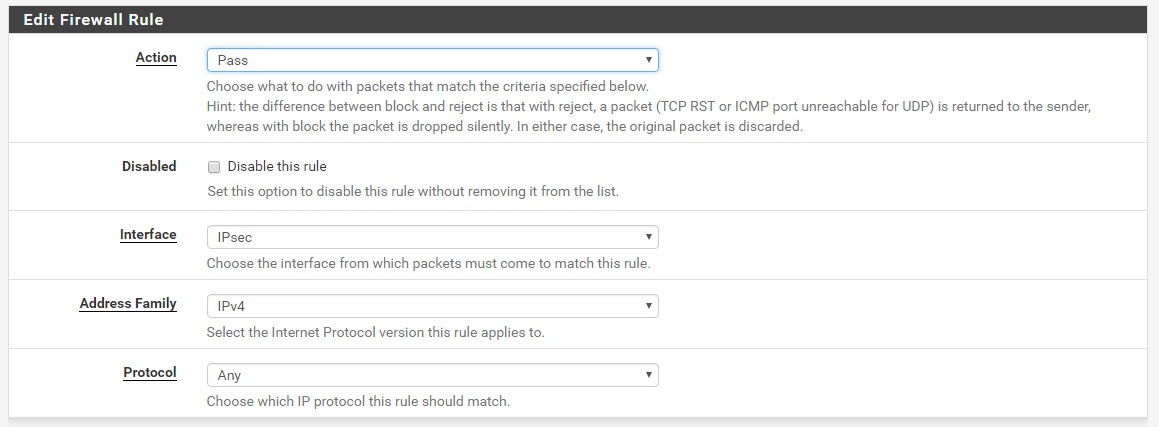This screenshot has height=427, width=1159.
Task: Open the Interface dropdown showing IPsec
Action: (x=432, y=237)
